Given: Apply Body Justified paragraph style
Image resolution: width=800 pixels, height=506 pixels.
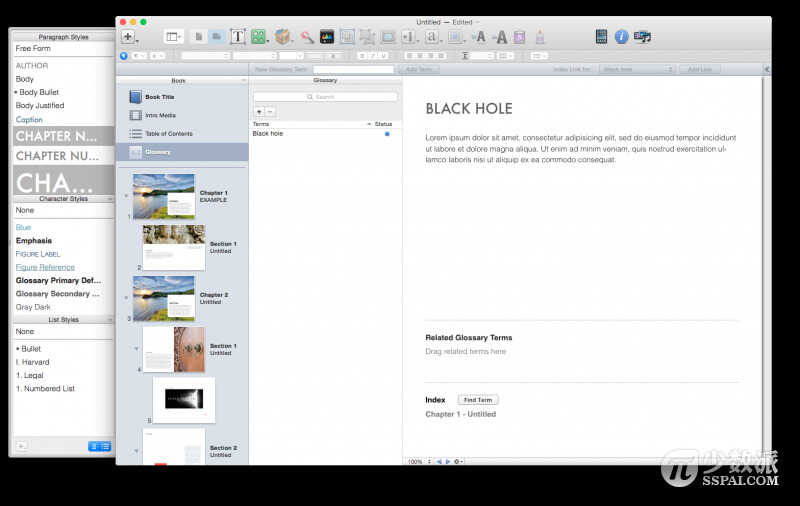Looking at the screenshot, I should 40,106.
